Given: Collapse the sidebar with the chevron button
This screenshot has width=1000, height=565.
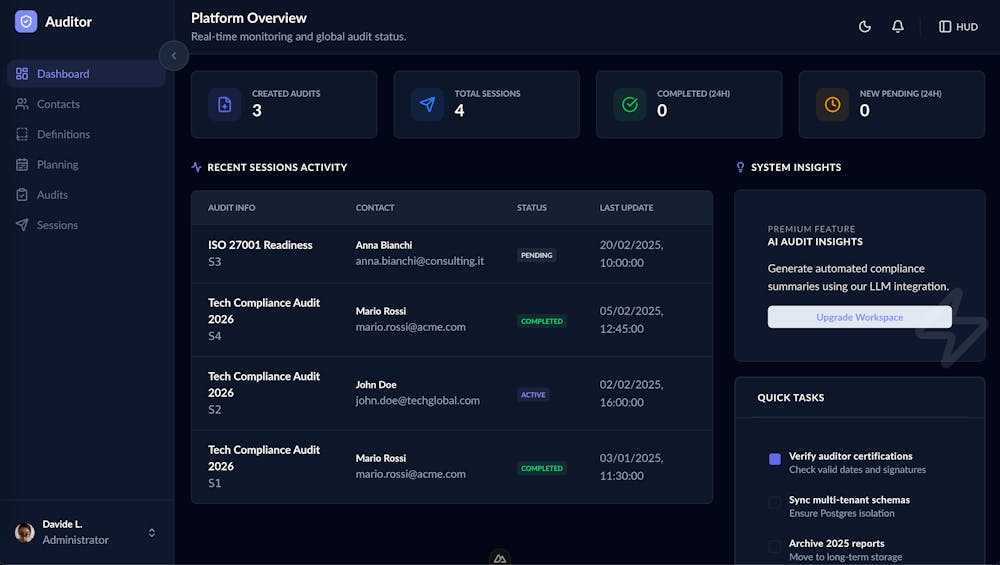Looking at the screenshot, I should pos(173,55).
